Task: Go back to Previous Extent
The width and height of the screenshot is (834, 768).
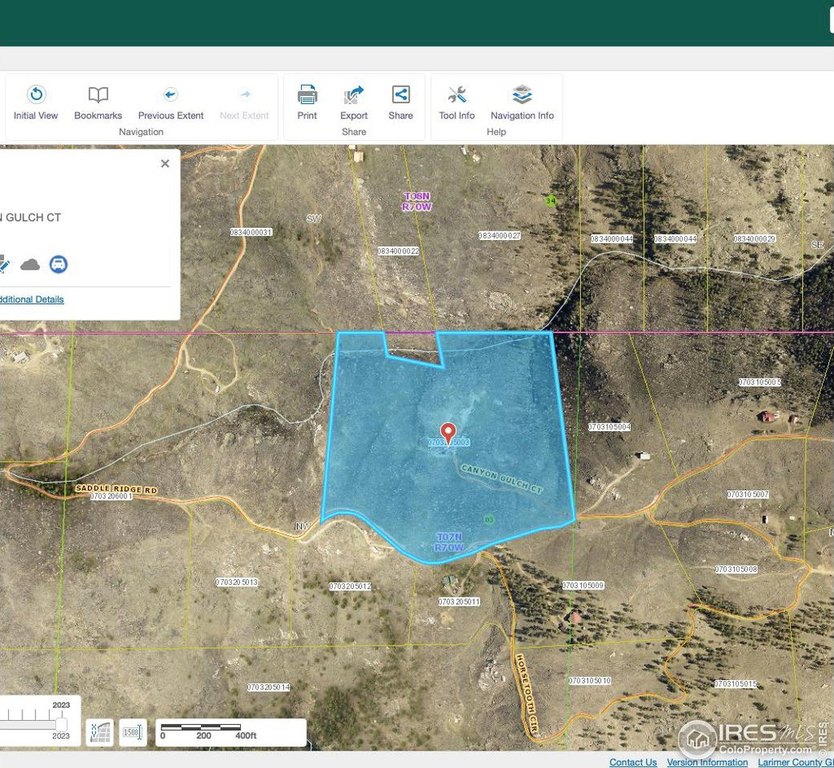Action: [x=170, y=95]
